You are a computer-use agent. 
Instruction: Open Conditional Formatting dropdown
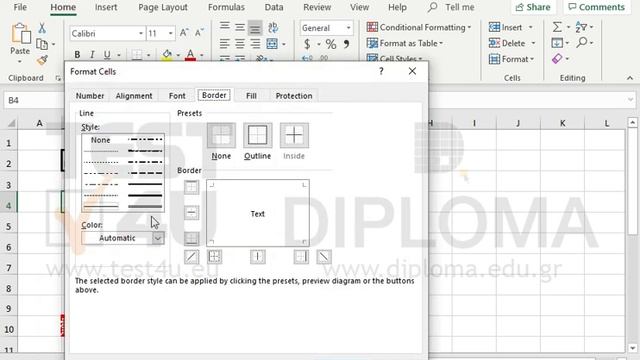coord(419,27)
